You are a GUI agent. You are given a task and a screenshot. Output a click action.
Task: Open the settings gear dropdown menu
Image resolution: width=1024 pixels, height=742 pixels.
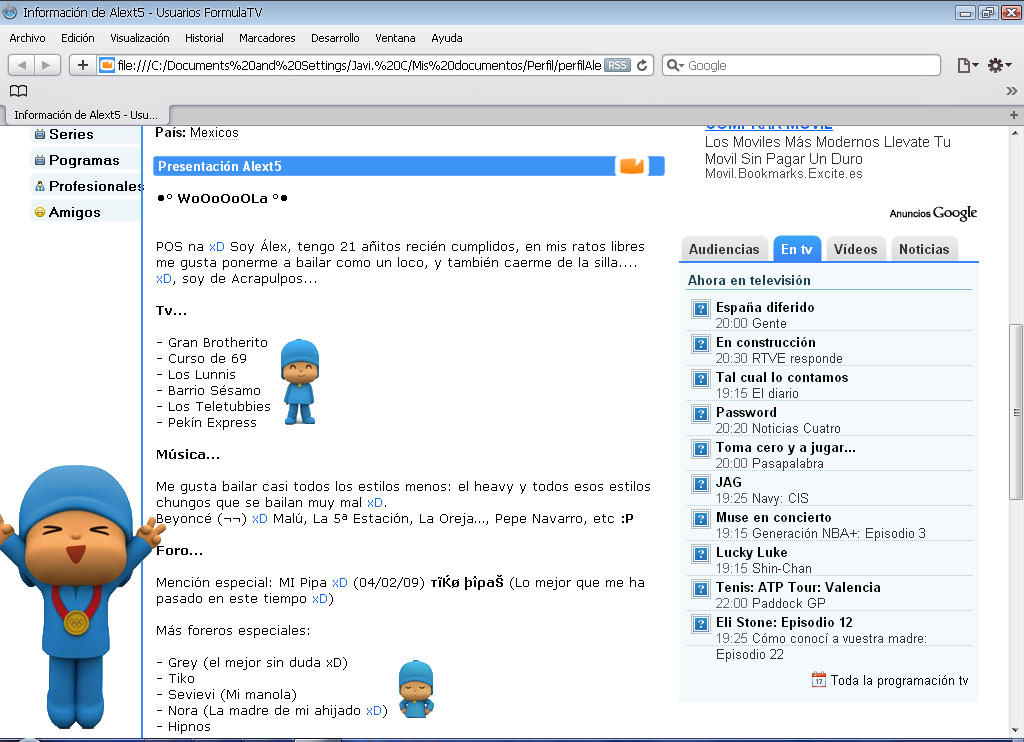click(999, 65)
